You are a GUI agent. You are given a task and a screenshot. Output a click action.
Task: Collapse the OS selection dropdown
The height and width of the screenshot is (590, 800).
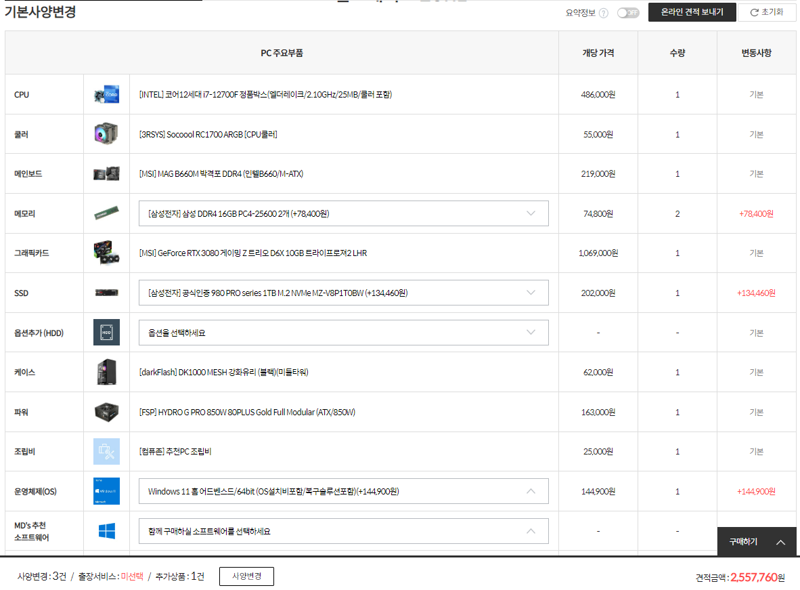click(x=343, y=491)
